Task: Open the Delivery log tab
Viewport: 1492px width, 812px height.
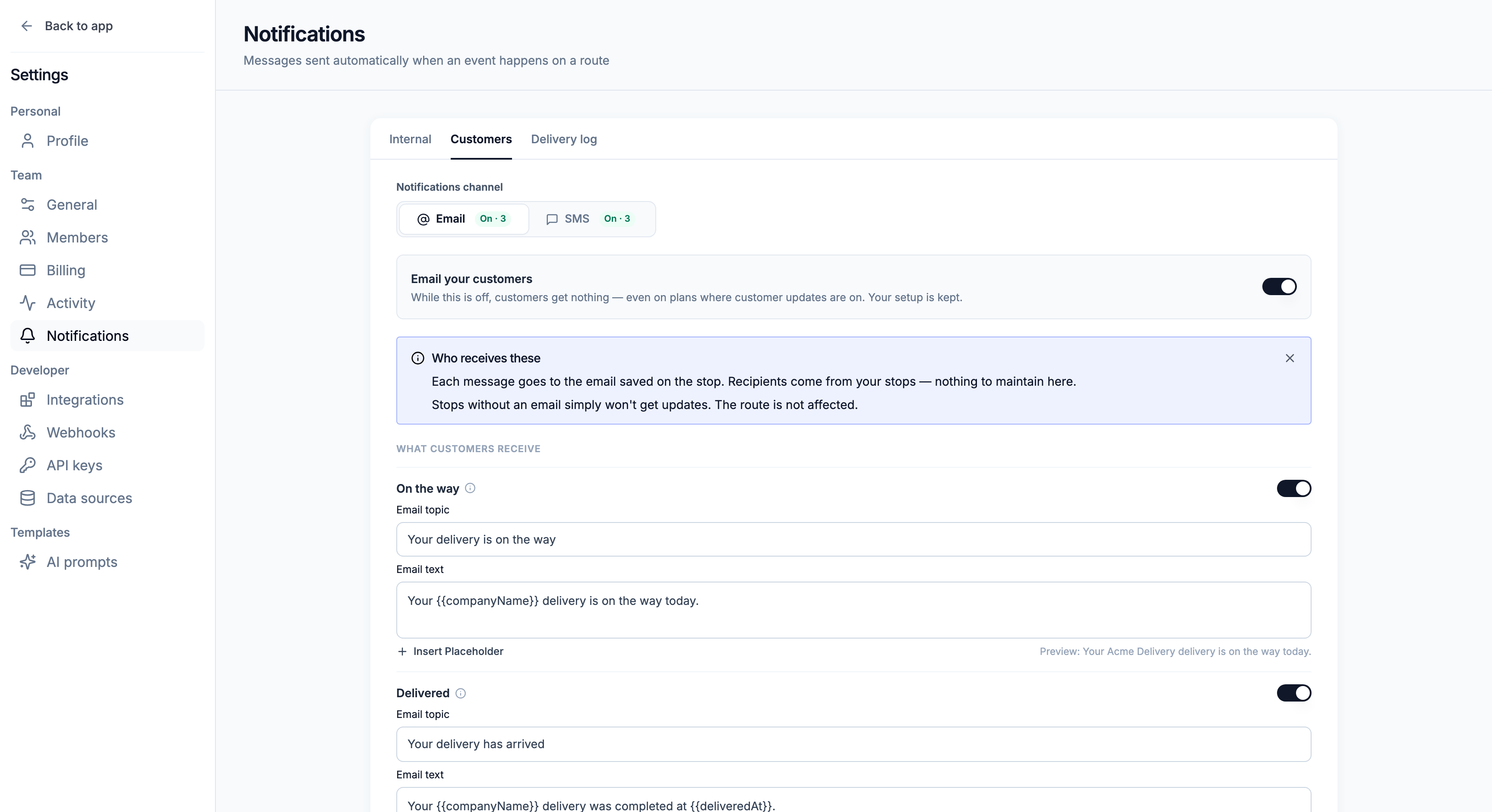Action: 563,139
